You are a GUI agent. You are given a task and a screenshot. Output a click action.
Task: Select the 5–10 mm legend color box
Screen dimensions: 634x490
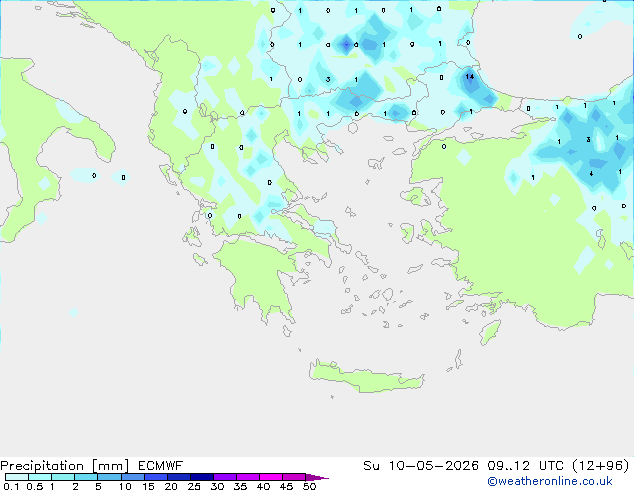[x=109, y=477]
